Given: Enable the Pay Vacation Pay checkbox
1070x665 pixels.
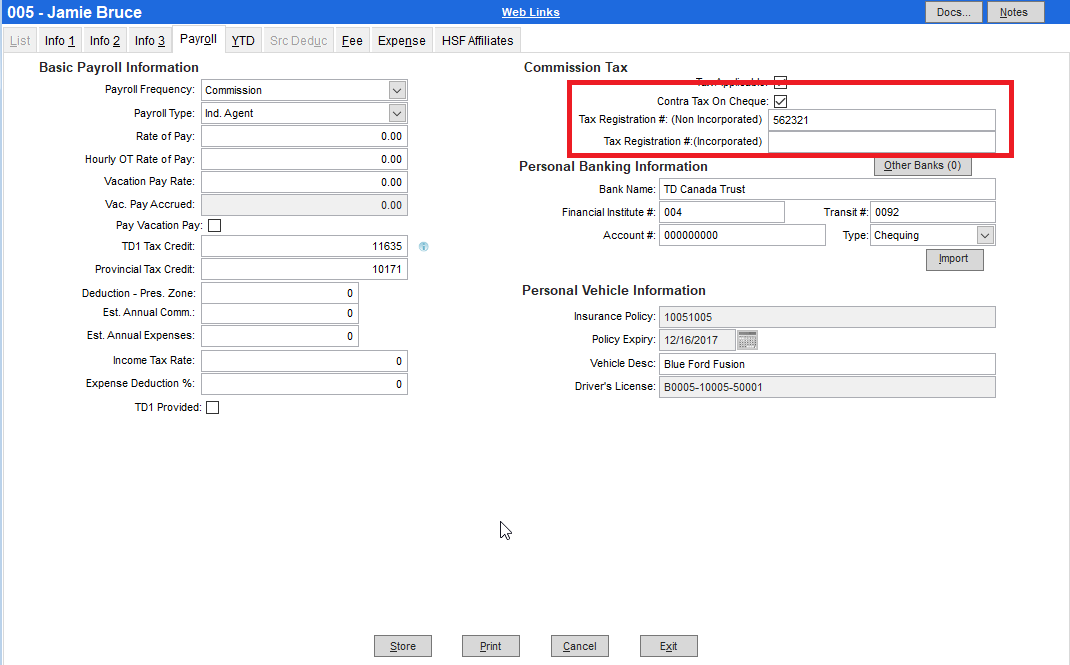Looking at the screenshot, I should [x=215, y=225].
